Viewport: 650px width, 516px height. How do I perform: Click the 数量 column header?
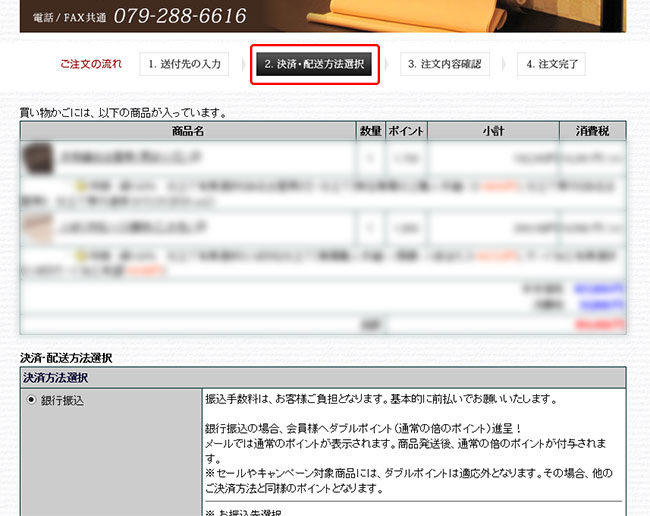coord(370,131)
